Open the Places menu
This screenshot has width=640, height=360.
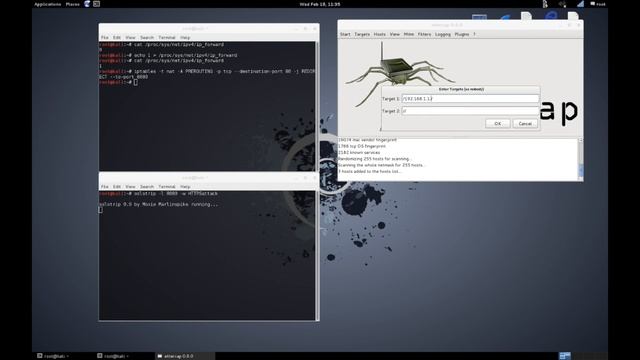coord(73,4)
